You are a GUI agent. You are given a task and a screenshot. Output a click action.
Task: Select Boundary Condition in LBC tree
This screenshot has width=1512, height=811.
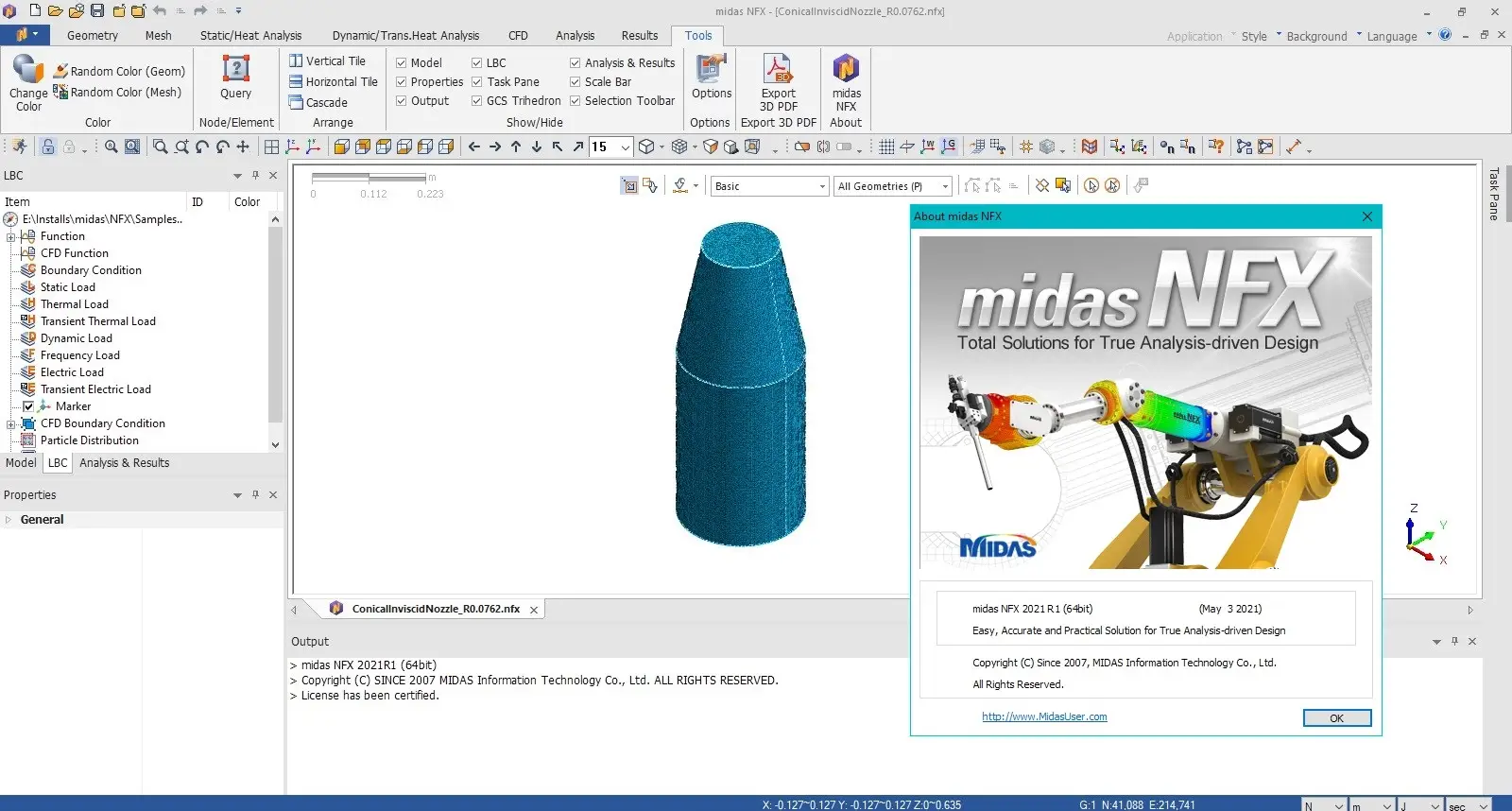pyautogui.click(x=91, y=270)
